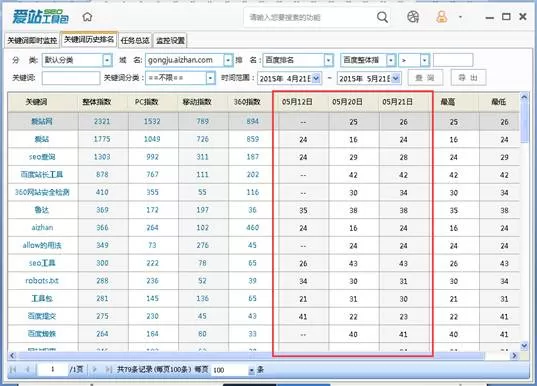Click the 关键词 filter input field

(71, 78)
